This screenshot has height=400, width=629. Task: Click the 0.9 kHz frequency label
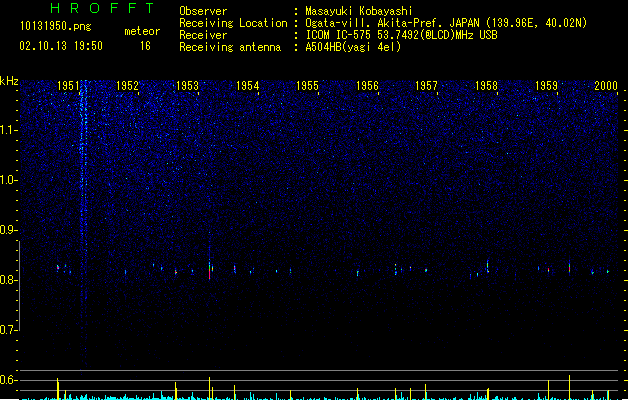pyautogui.click(x=8, y=230)
